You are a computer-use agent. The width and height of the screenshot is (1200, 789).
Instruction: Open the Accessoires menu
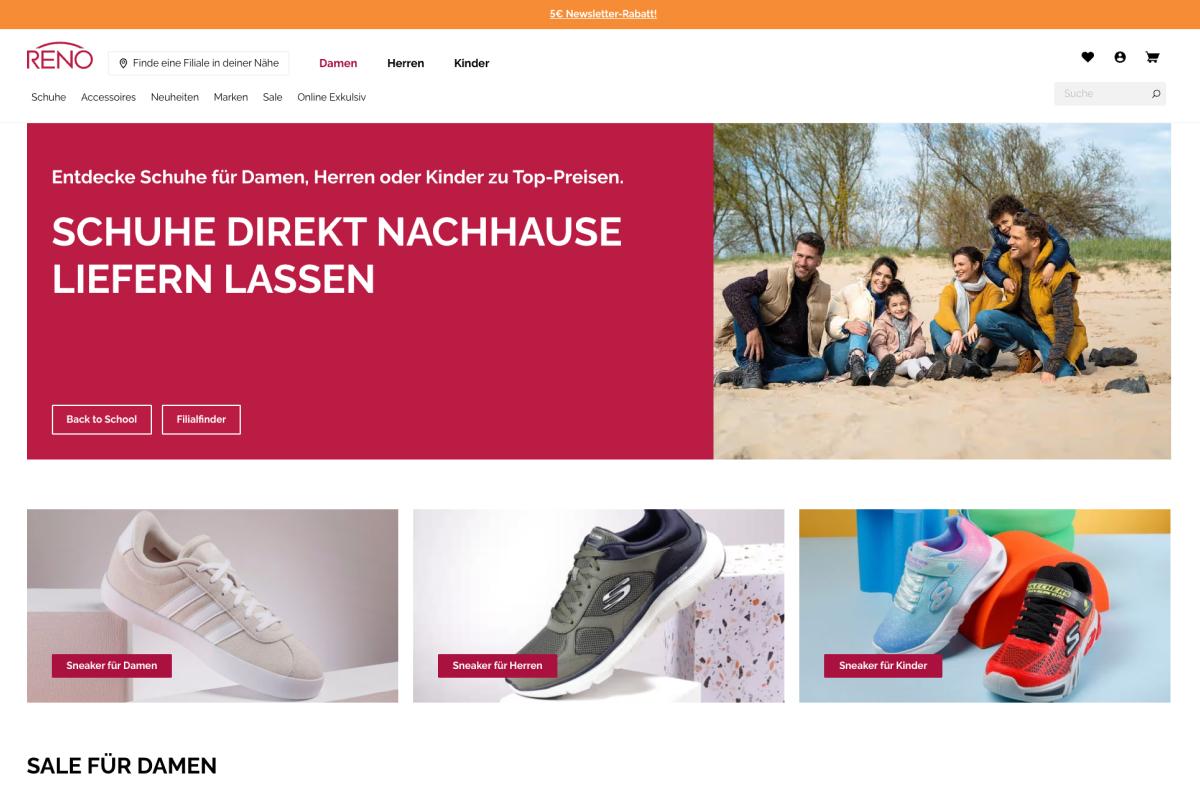coord(108,97)
